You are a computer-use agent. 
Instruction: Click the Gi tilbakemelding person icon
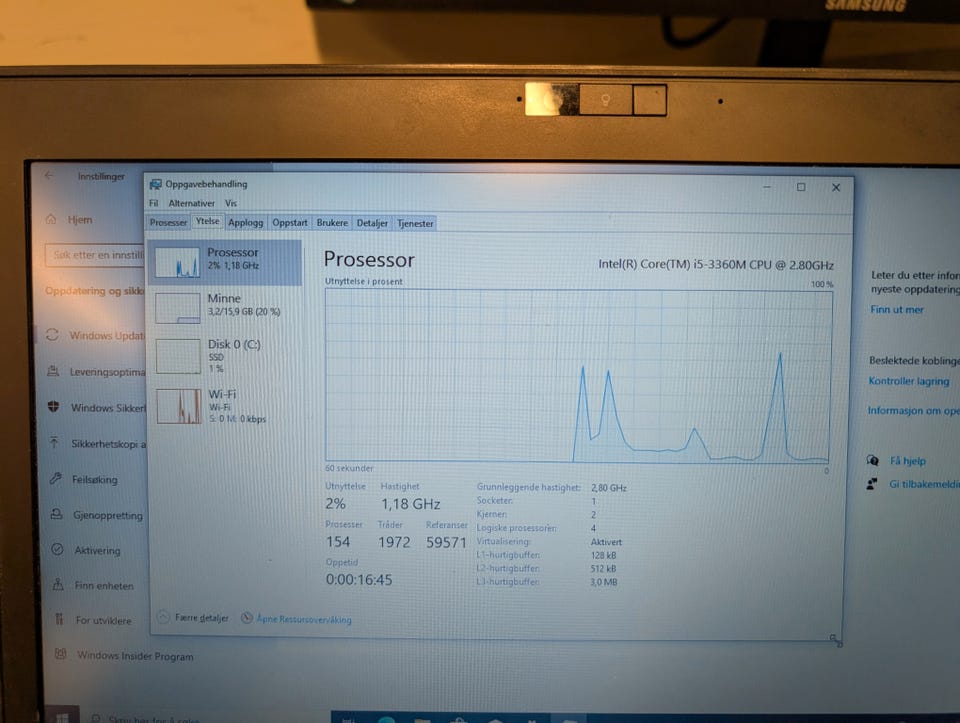click(x=872, y=484)
